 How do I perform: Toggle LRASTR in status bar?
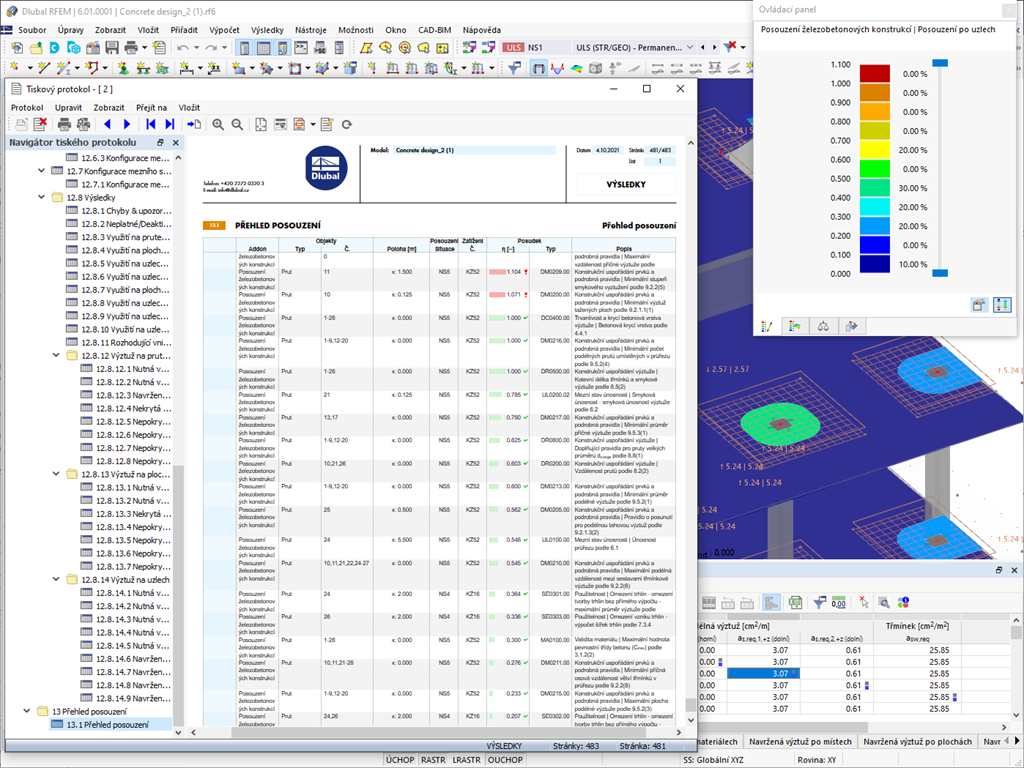tap(466, 760)
